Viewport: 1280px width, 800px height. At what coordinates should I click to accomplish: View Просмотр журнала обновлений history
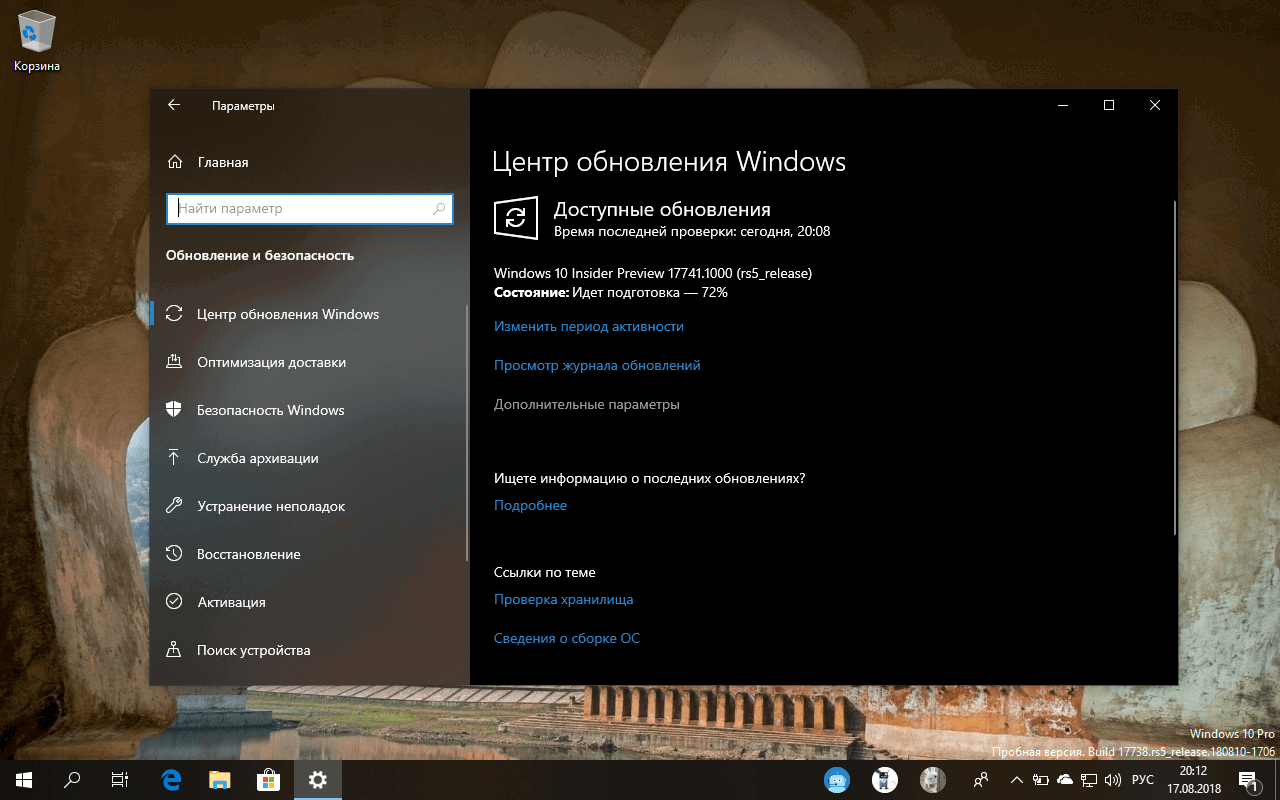click(597, 365)
